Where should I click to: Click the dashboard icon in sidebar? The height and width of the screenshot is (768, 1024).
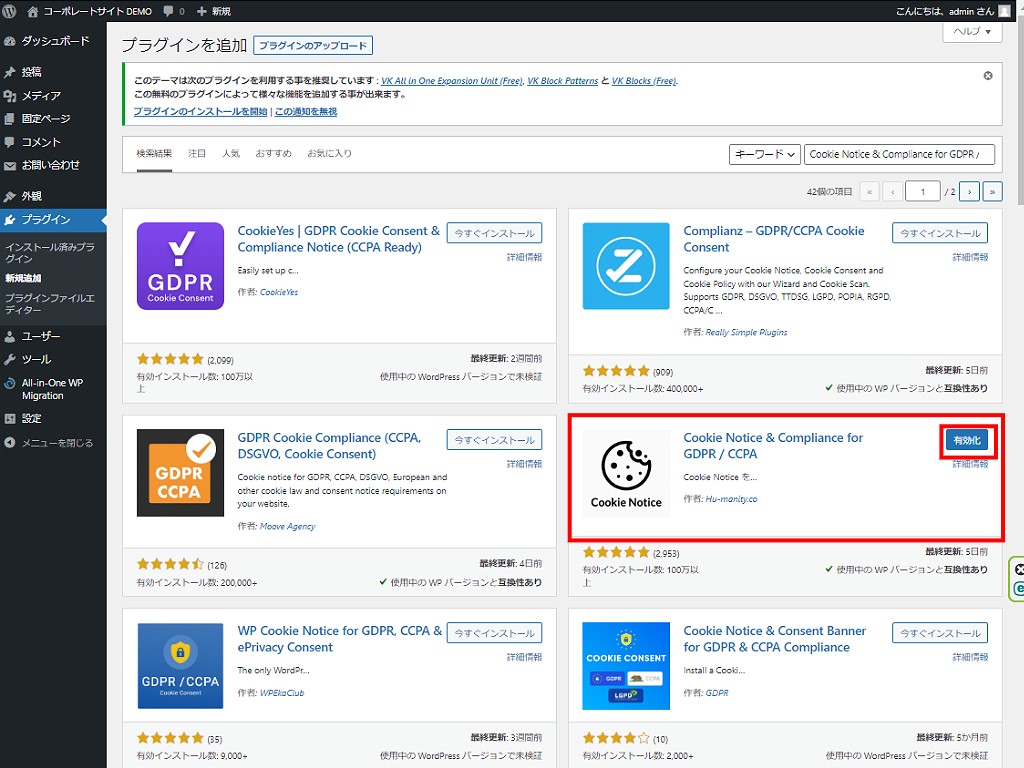point(10,42)
